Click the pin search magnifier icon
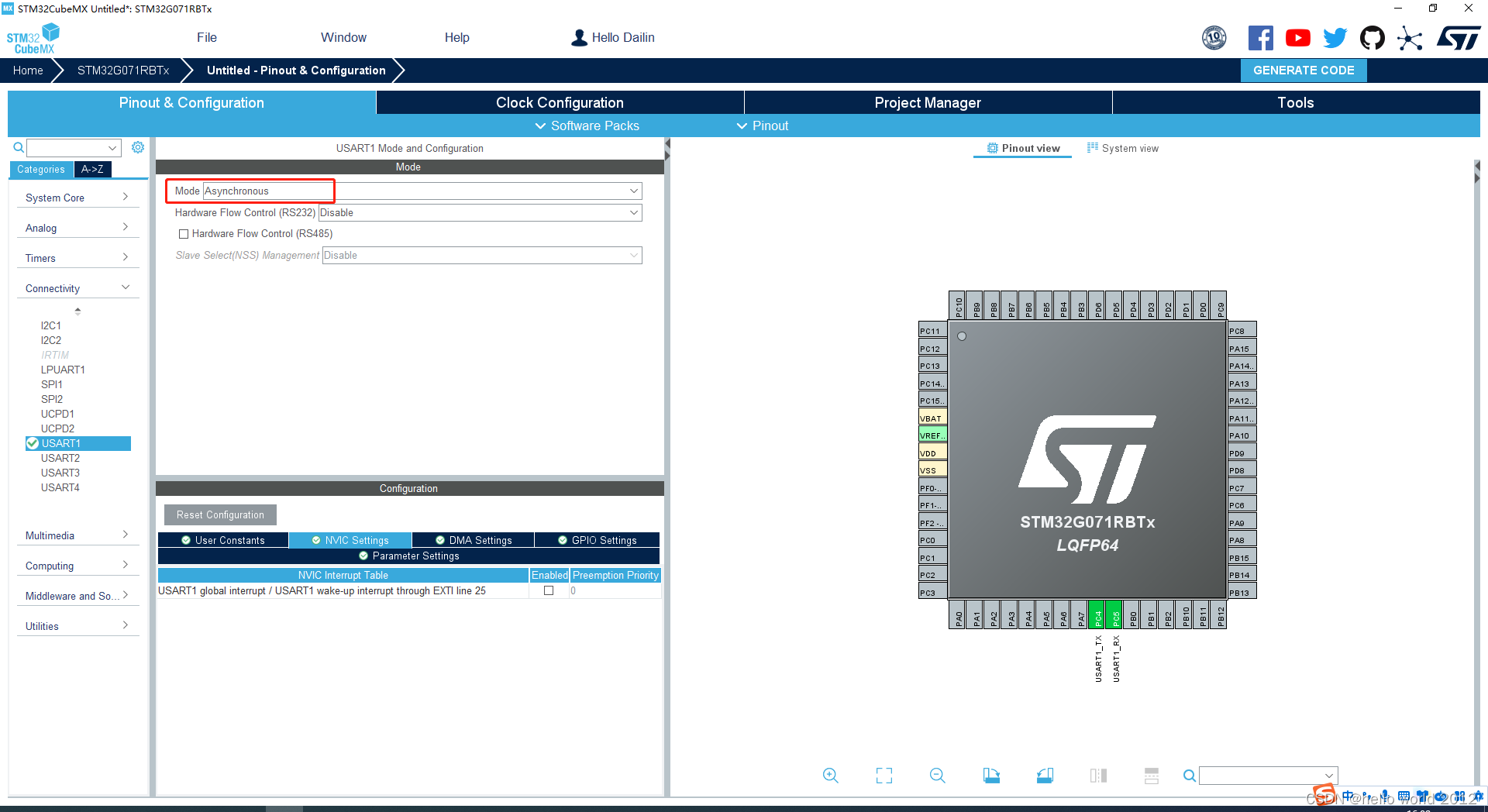1488x812 pixels. (1190, 776)
